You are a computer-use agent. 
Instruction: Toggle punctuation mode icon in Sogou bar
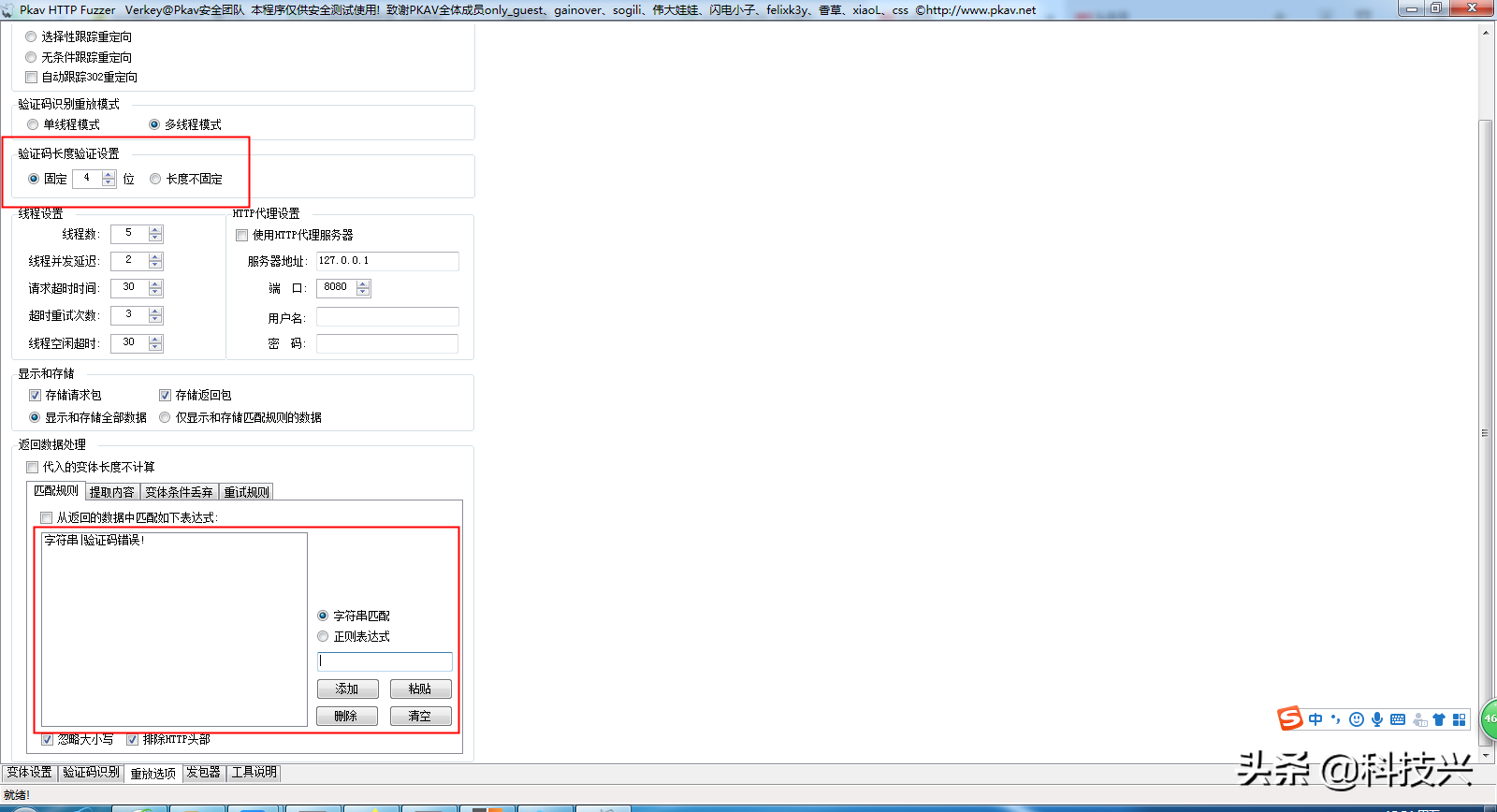(1336, 719)
